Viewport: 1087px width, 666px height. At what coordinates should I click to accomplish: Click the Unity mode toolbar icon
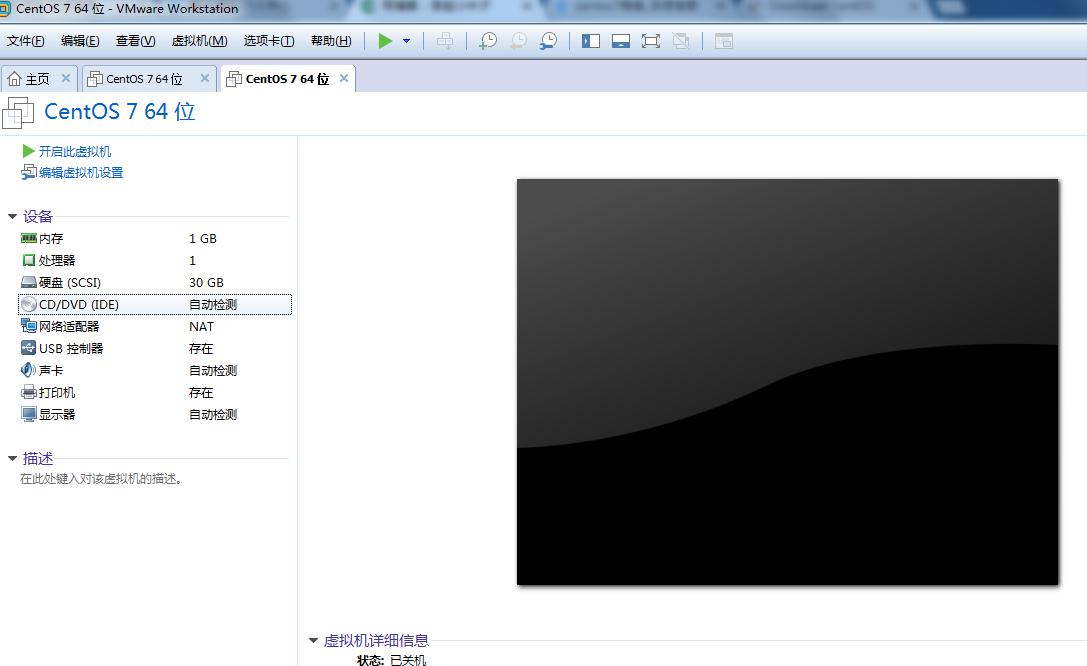click(x=681, y=41)
